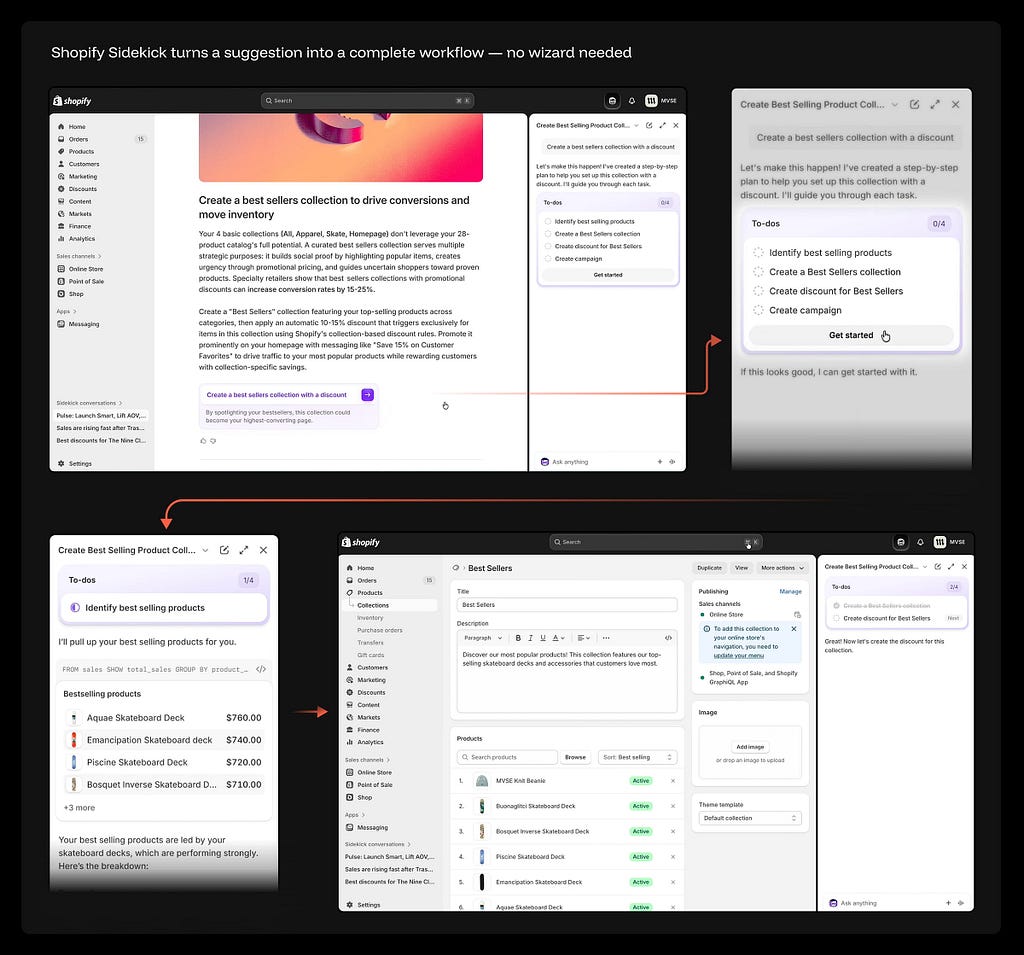The image size is (1024, 955).
Task: Click Browse button in Products section
Action: coord(575,757)
